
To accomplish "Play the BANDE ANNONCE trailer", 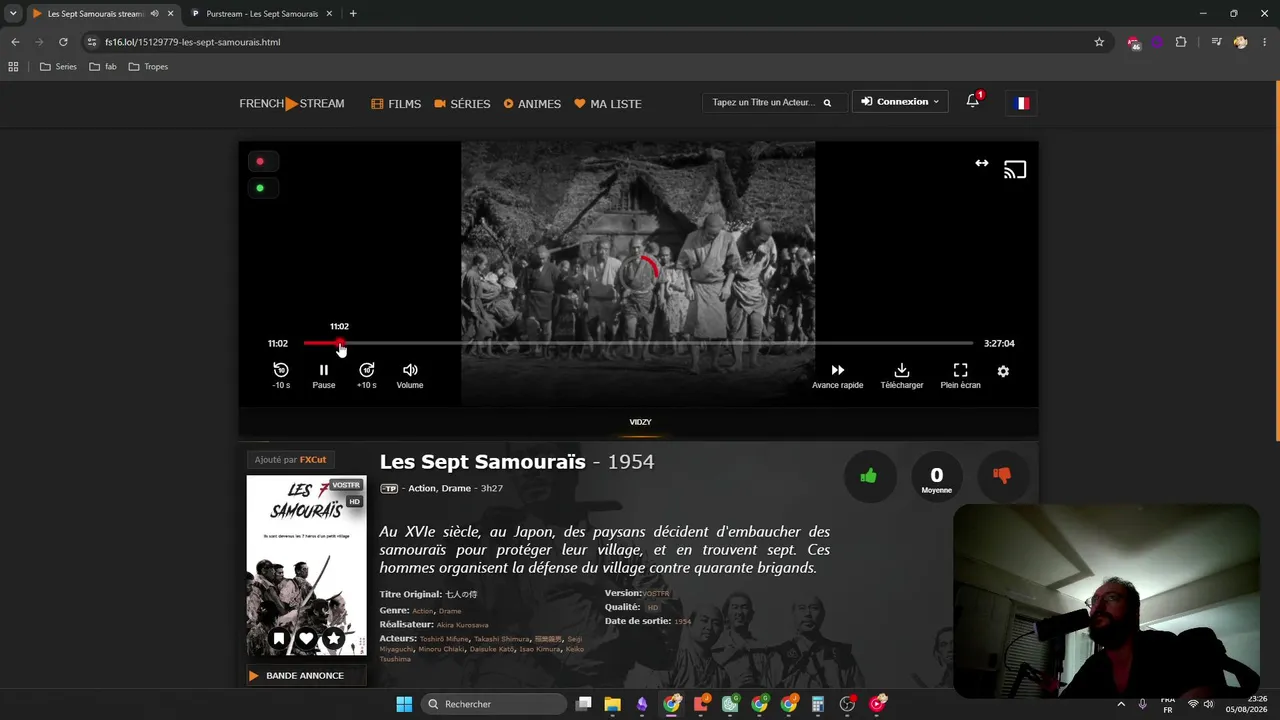I will [306, 676].
